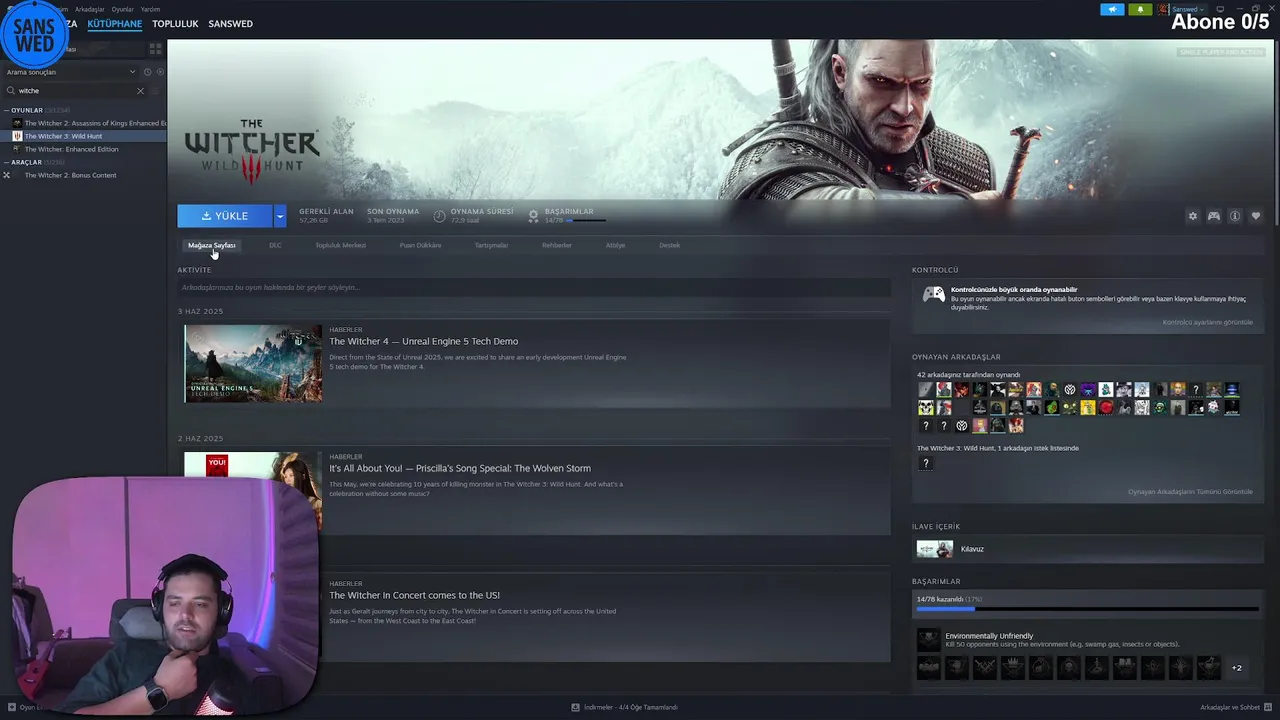Expand install options arrow beside Yükle

(x=280, y=216)
